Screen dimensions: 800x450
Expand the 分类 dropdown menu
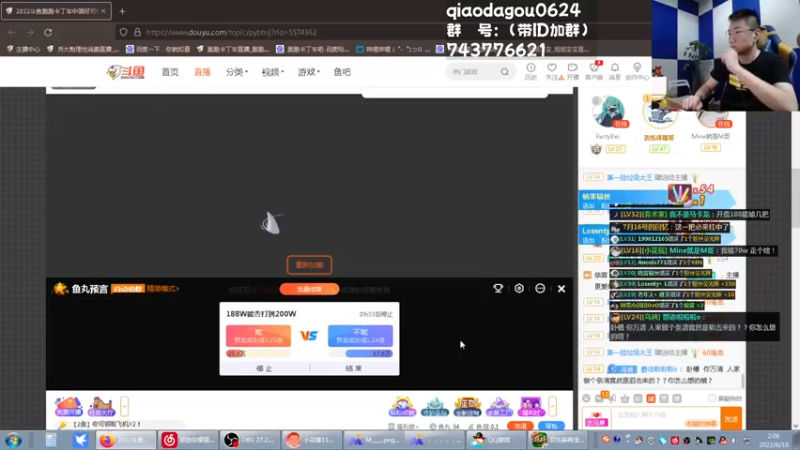[x=237, y=72]
